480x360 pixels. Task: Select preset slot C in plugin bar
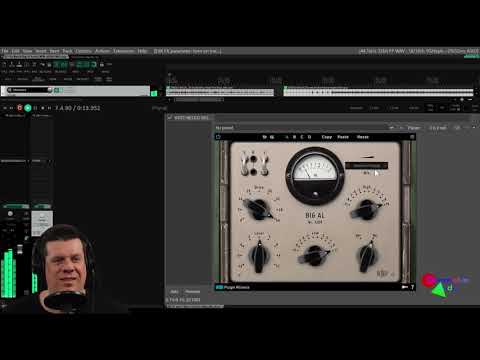click(x=302, y=137)
